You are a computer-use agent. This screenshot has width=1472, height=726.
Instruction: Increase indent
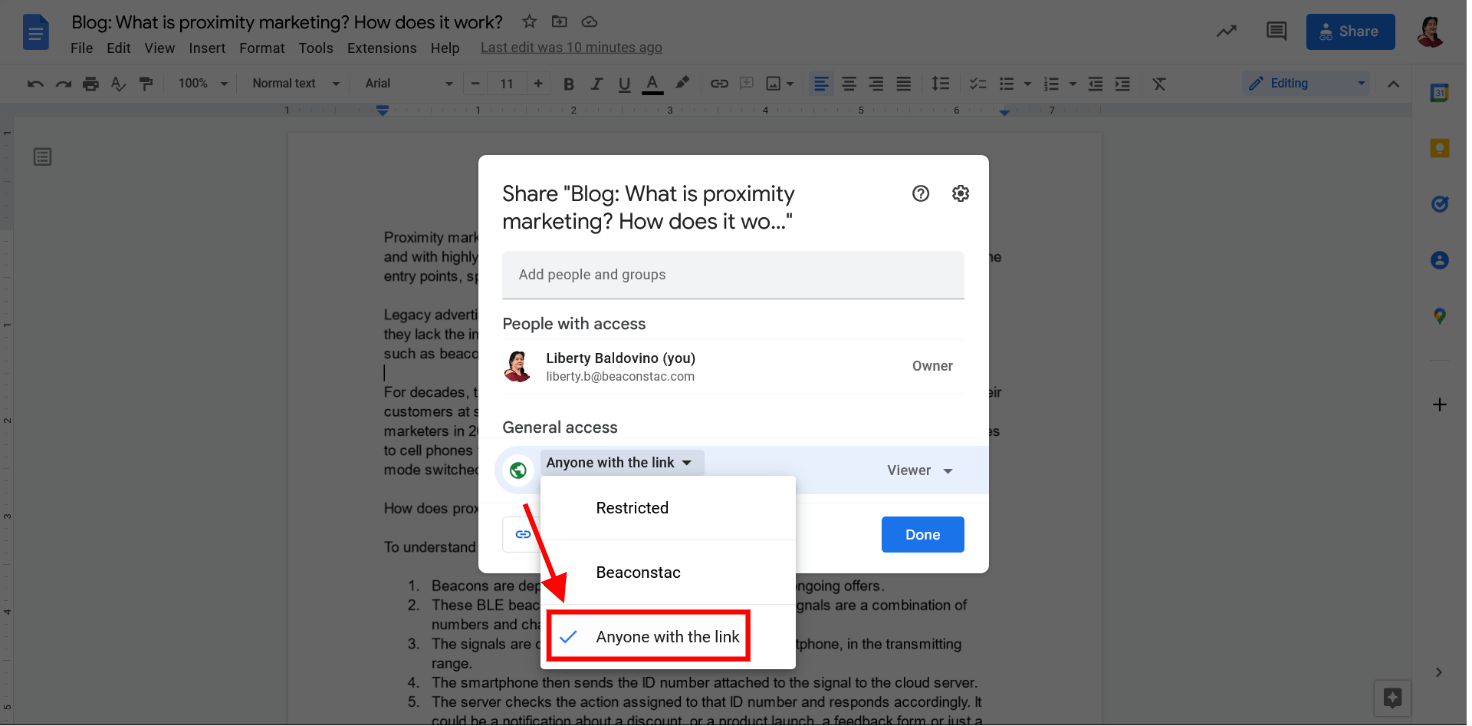coord(1122,84)
